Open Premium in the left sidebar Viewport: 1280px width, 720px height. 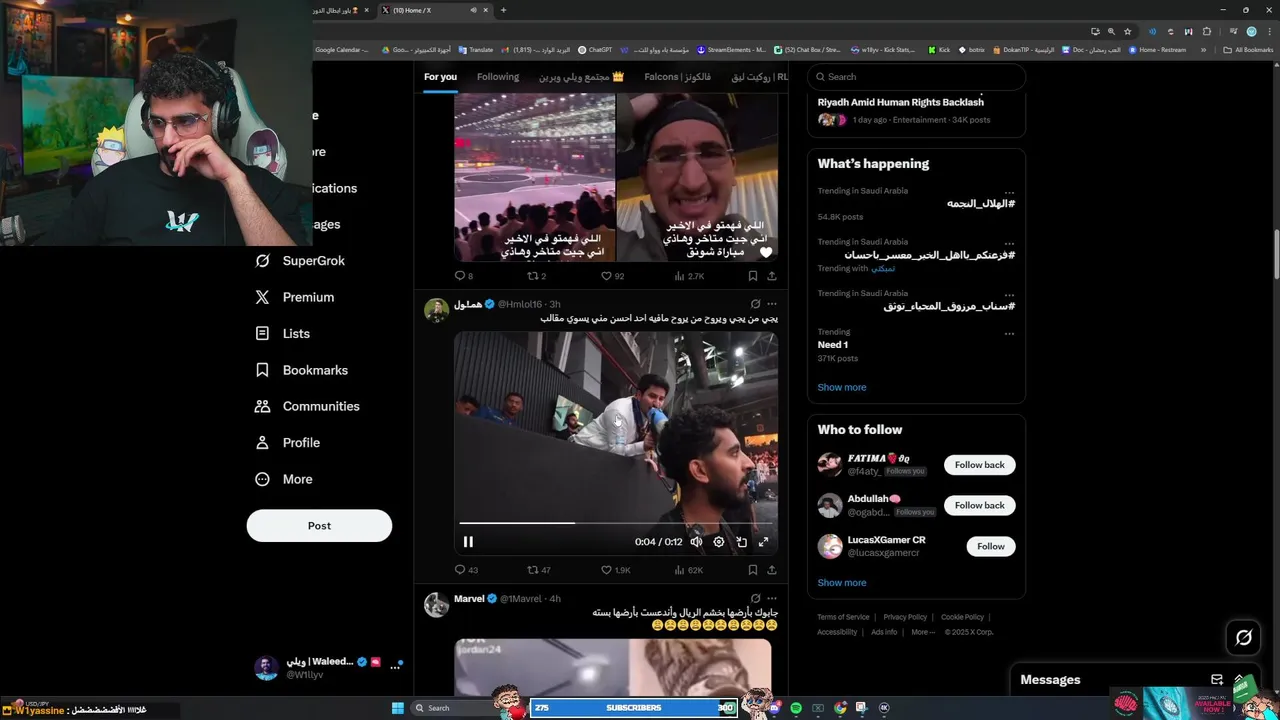pyautogui.click(x=295, y=297)
